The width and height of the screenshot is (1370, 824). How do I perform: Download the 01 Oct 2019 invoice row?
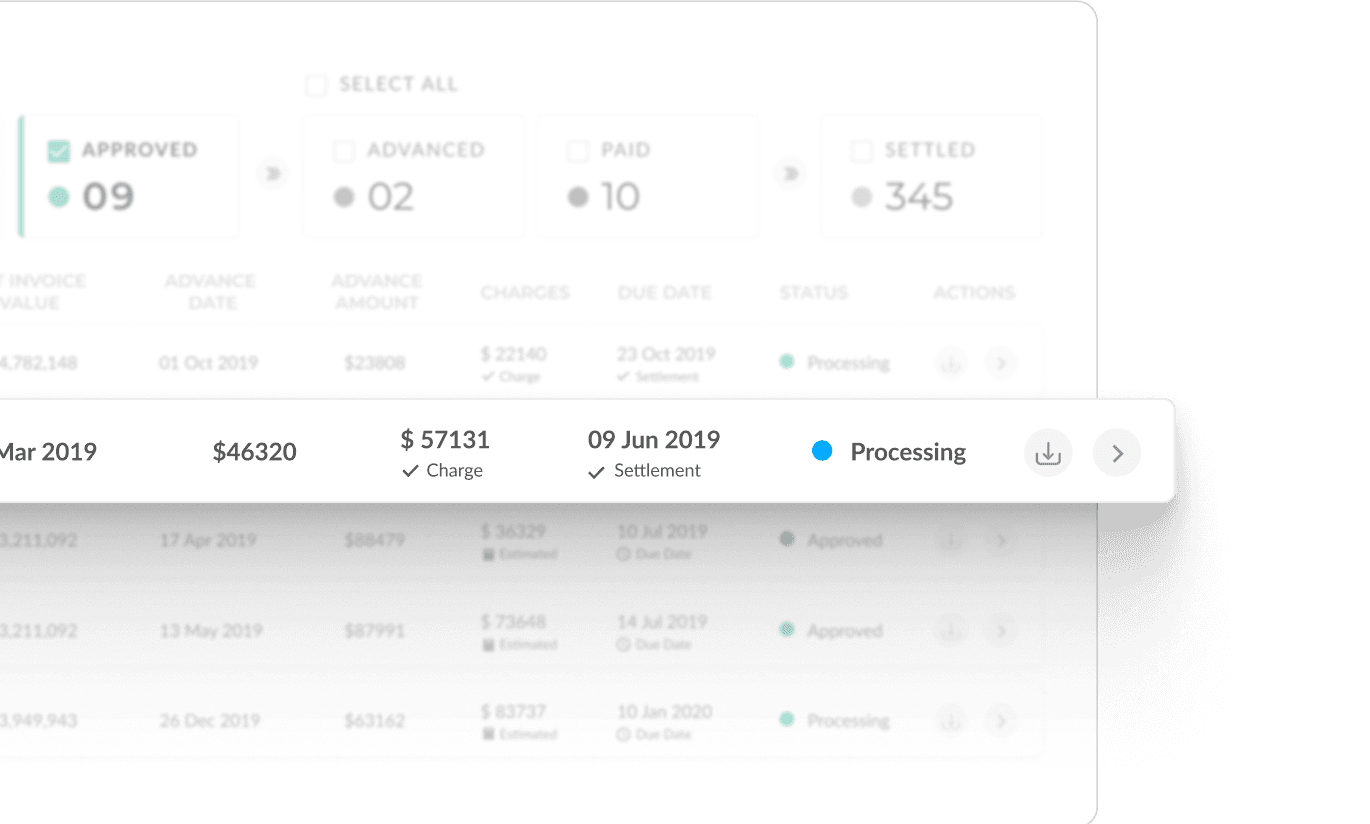(x=949, y=362)
